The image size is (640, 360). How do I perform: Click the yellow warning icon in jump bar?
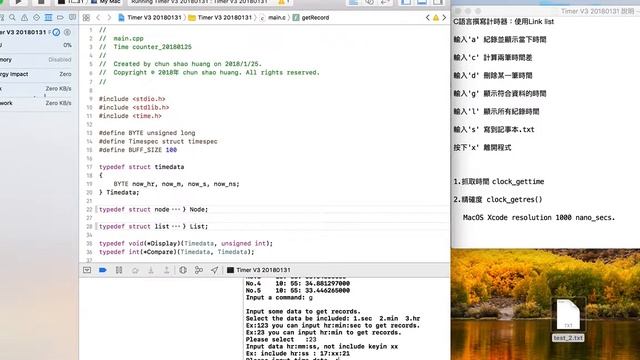436,18
